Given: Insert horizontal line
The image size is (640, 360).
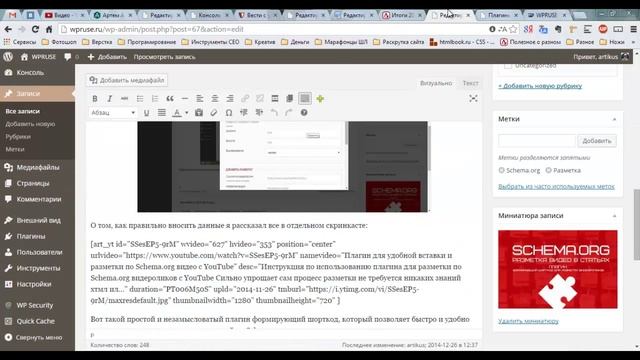Looking at the screenshot, I should [184, 99].
